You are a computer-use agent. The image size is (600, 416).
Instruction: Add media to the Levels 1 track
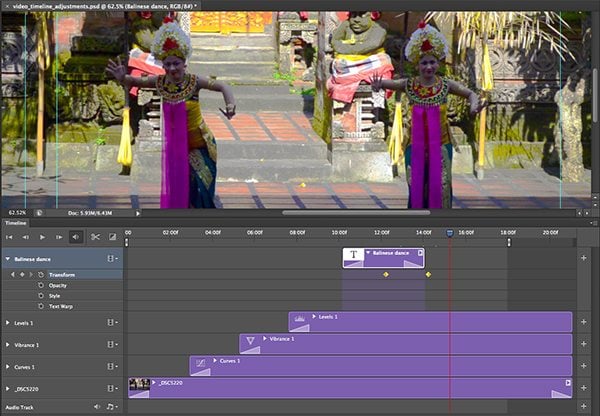583,322
